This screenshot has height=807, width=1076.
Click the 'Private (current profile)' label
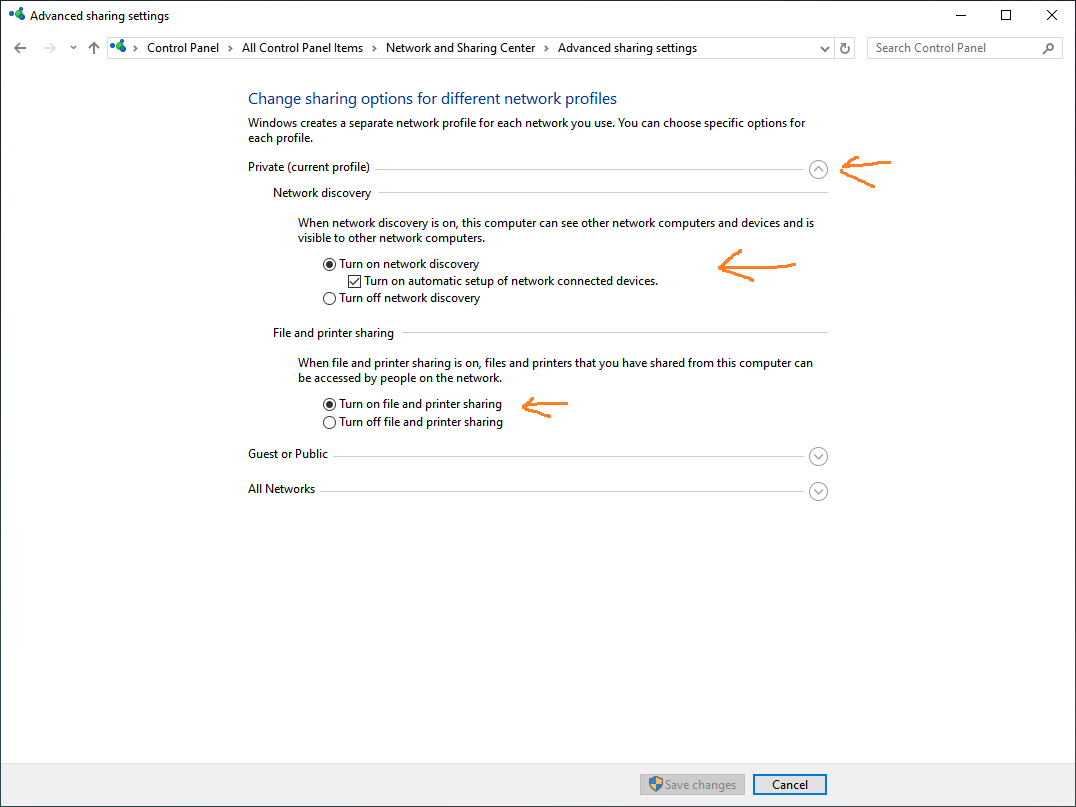(309, 167)
